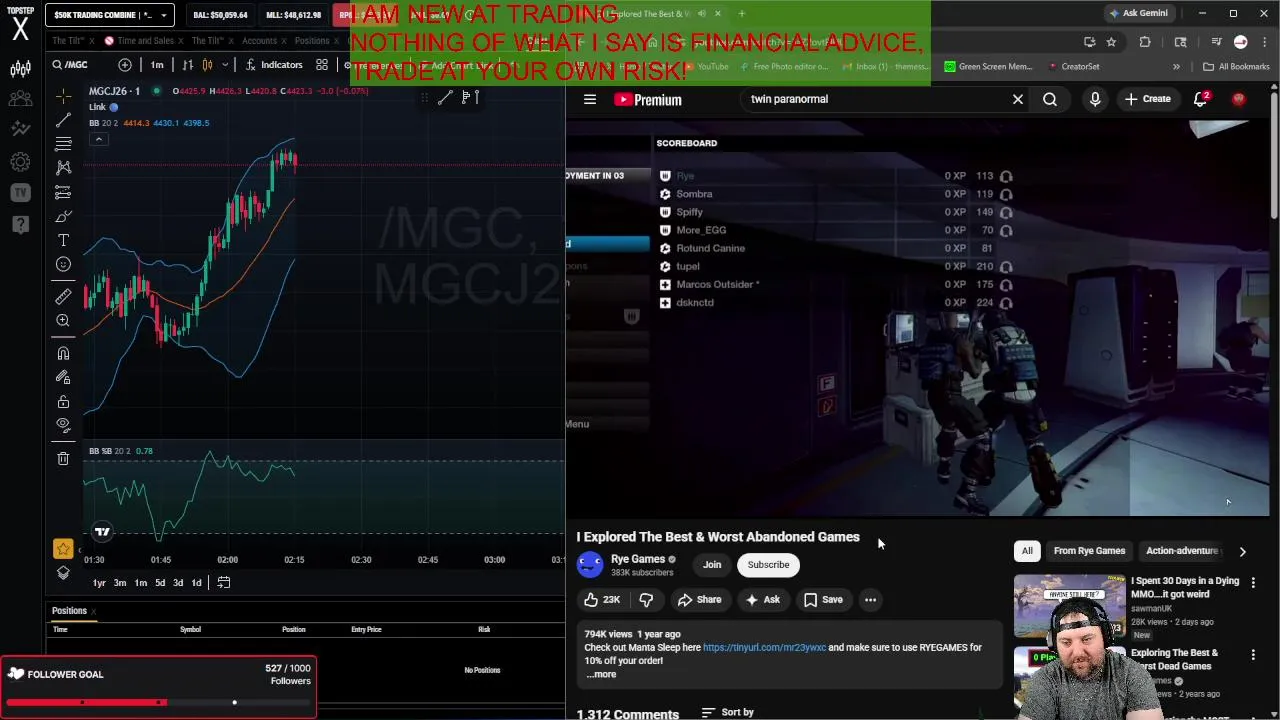Select the trend line drawing tool
The height and width of the screenshot is (720, 1280).
63,120
